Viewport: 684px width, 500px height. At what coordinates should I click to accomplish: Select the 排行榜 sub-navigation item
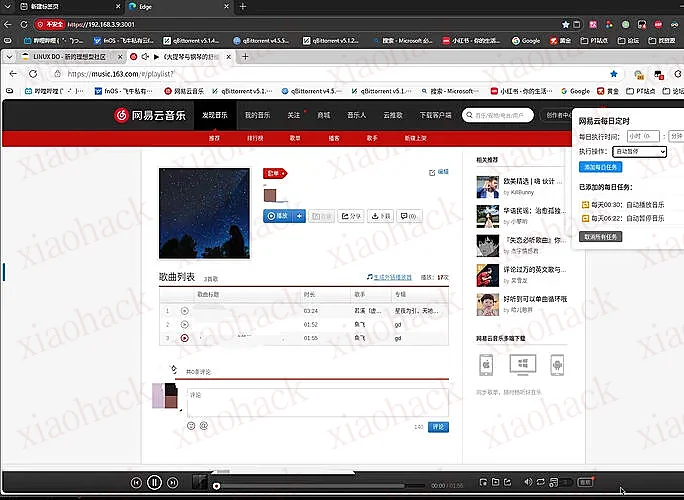[255, 137]
